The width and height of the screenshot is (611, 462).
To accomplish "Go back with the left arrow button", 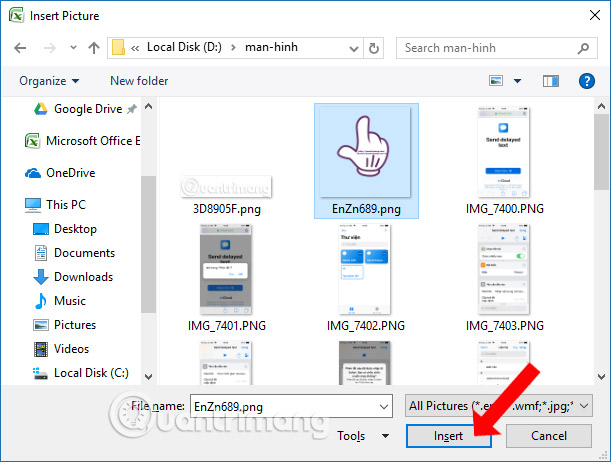I will (20, 48).
